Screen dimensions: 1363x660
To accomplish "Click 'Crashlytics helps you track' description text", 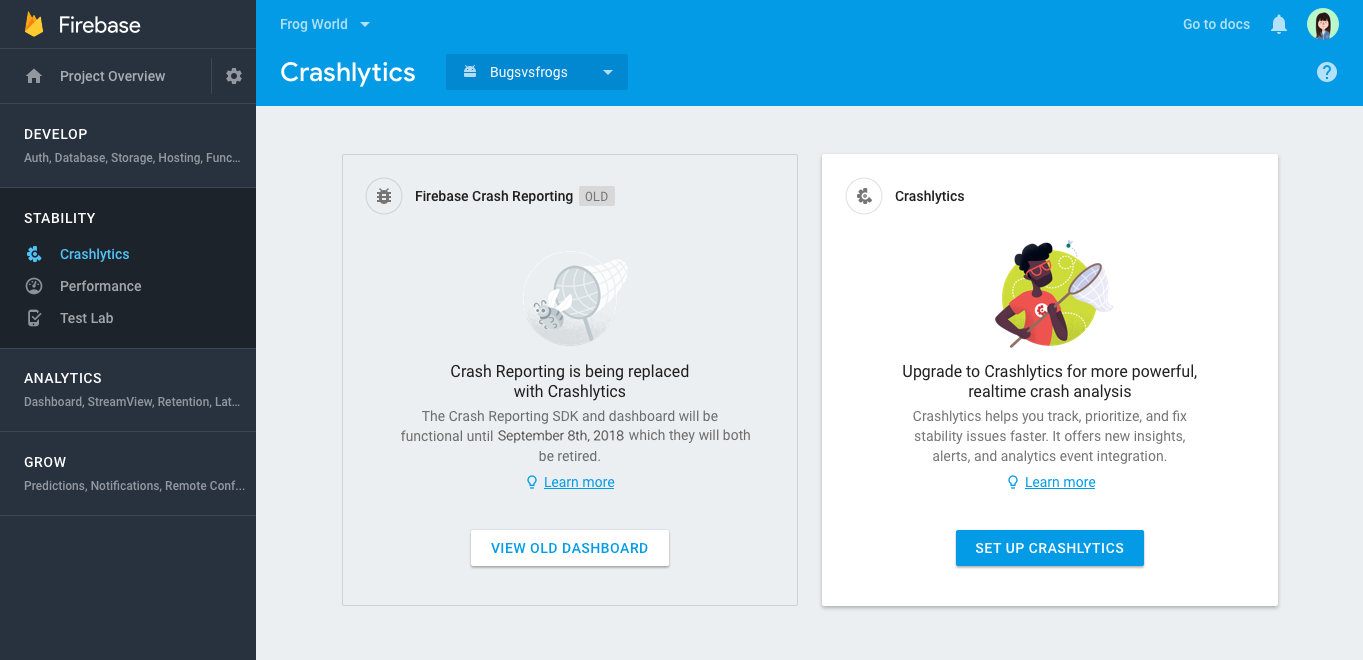I will [1050, 436].
